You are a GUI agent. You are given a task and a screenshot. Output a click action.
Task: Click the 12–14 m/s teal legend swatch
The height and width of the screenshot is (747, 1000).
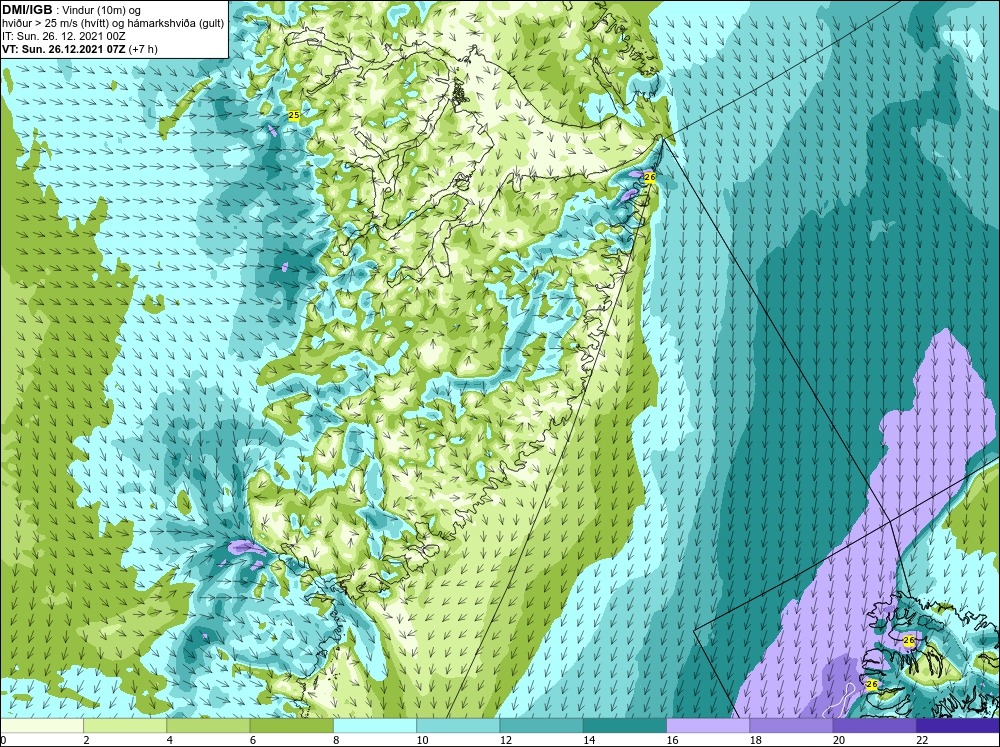pos(541,725)
